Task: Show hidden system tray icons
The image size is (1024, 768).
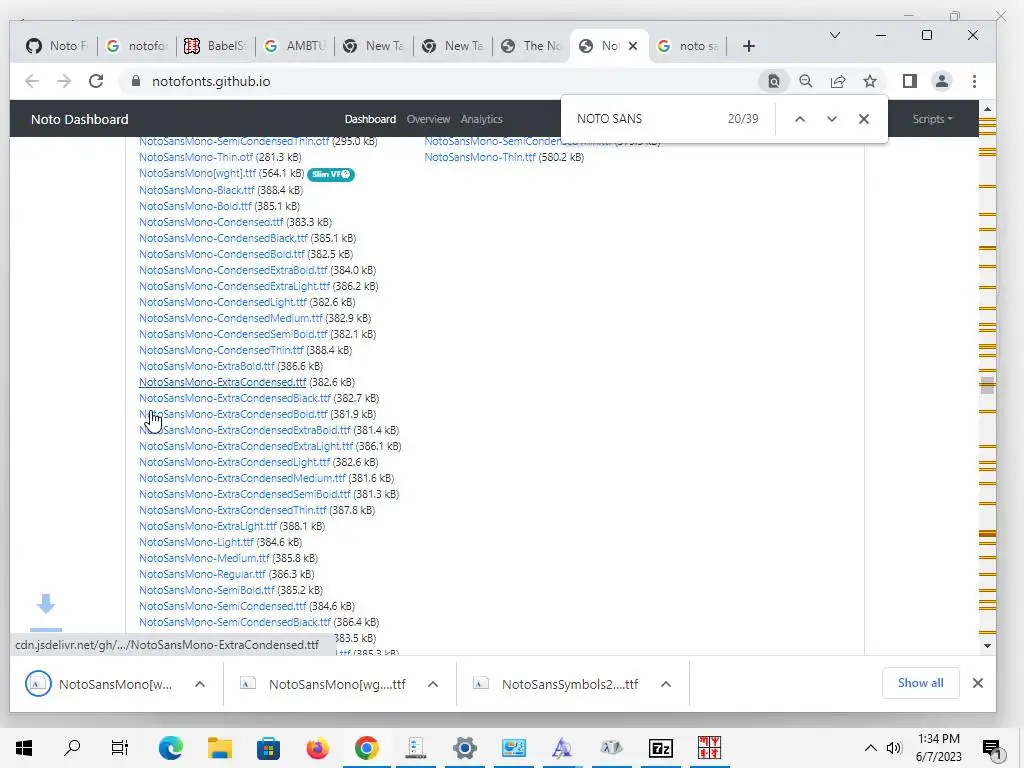Action: 871,748
